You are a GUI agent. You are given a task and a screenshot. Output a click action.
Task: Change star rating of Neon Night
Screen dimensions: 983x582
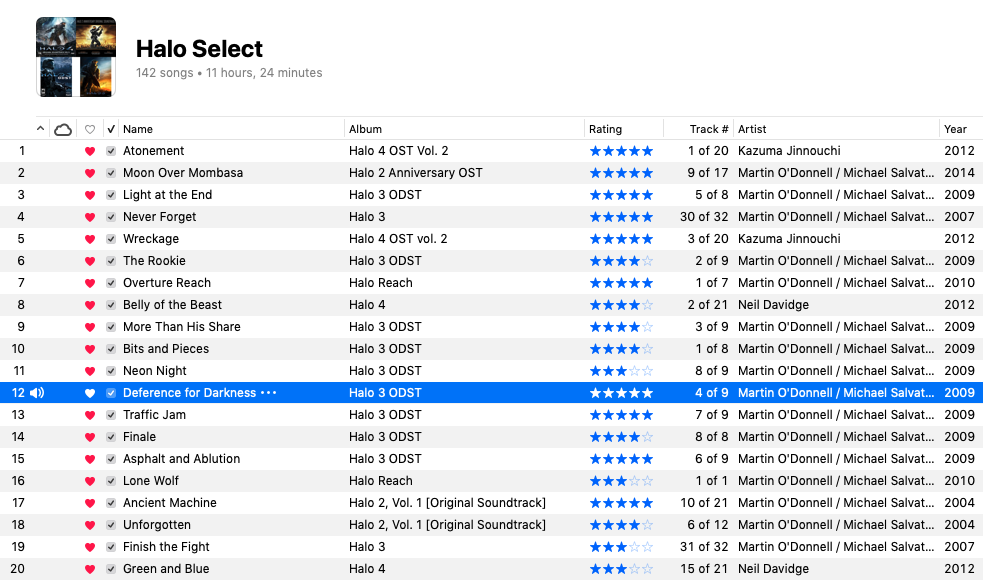click(x=621, y=371)
